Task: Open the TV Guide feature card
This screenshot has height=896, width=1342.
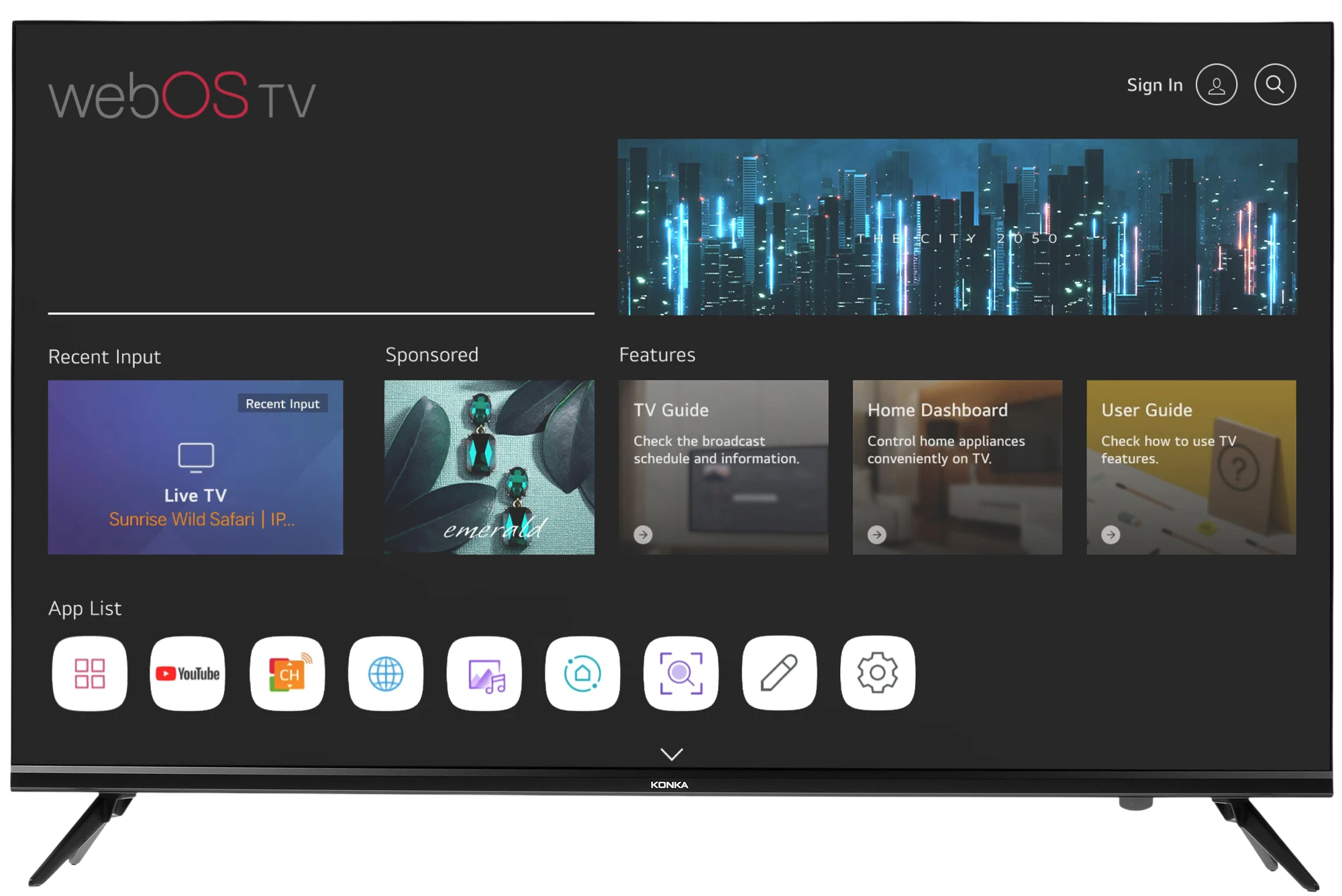Action: tap(723, 467)
